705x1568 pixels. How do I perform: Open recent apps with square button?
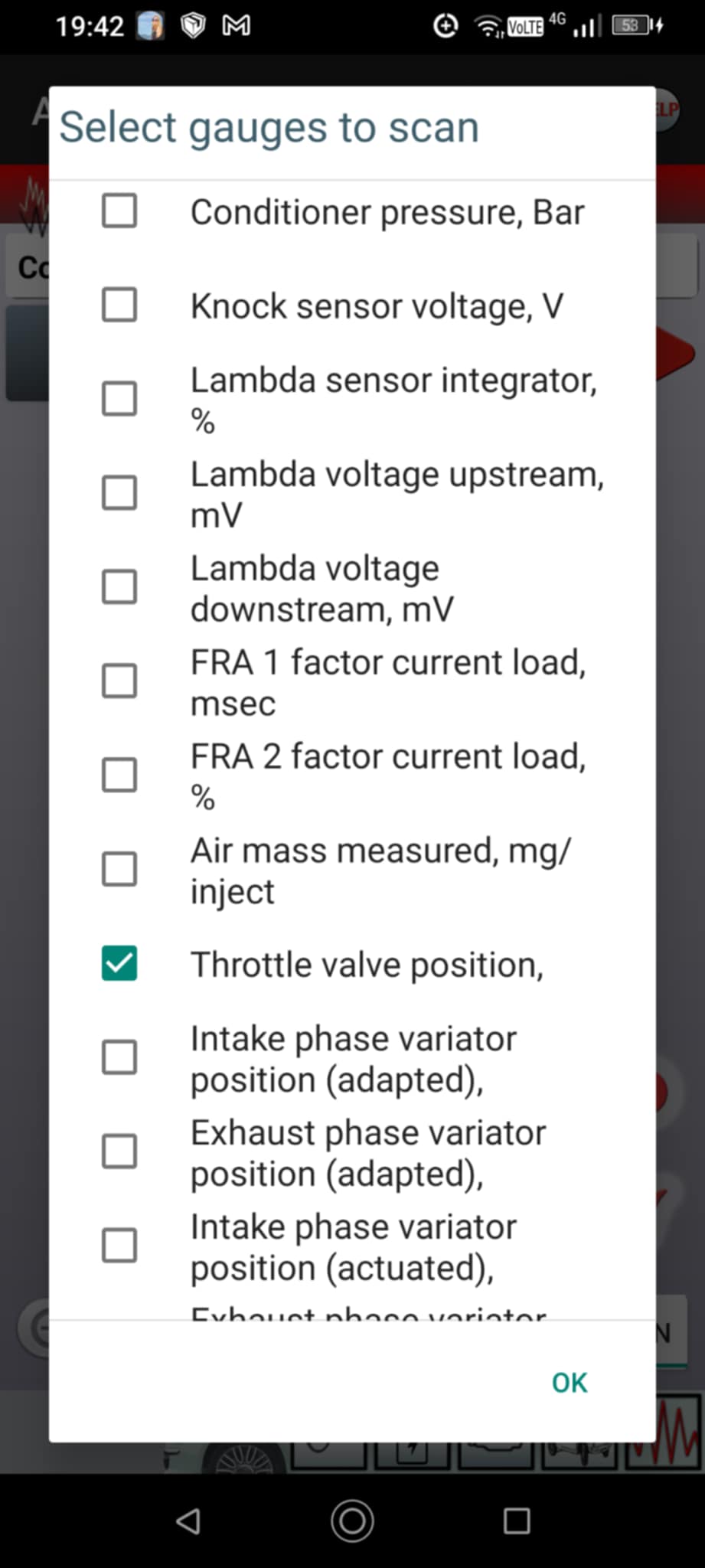tap(517, 1521)
